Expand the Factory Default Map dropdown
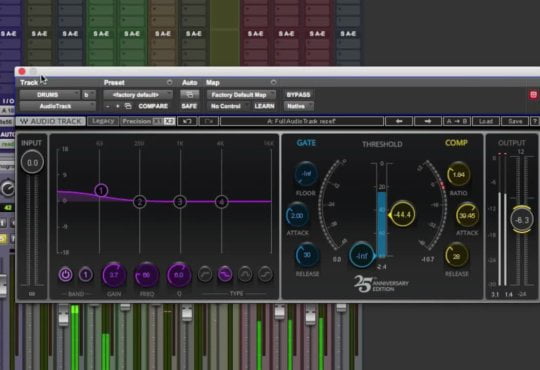This screenshot has height=370, width=540. [x=241, y=95]
